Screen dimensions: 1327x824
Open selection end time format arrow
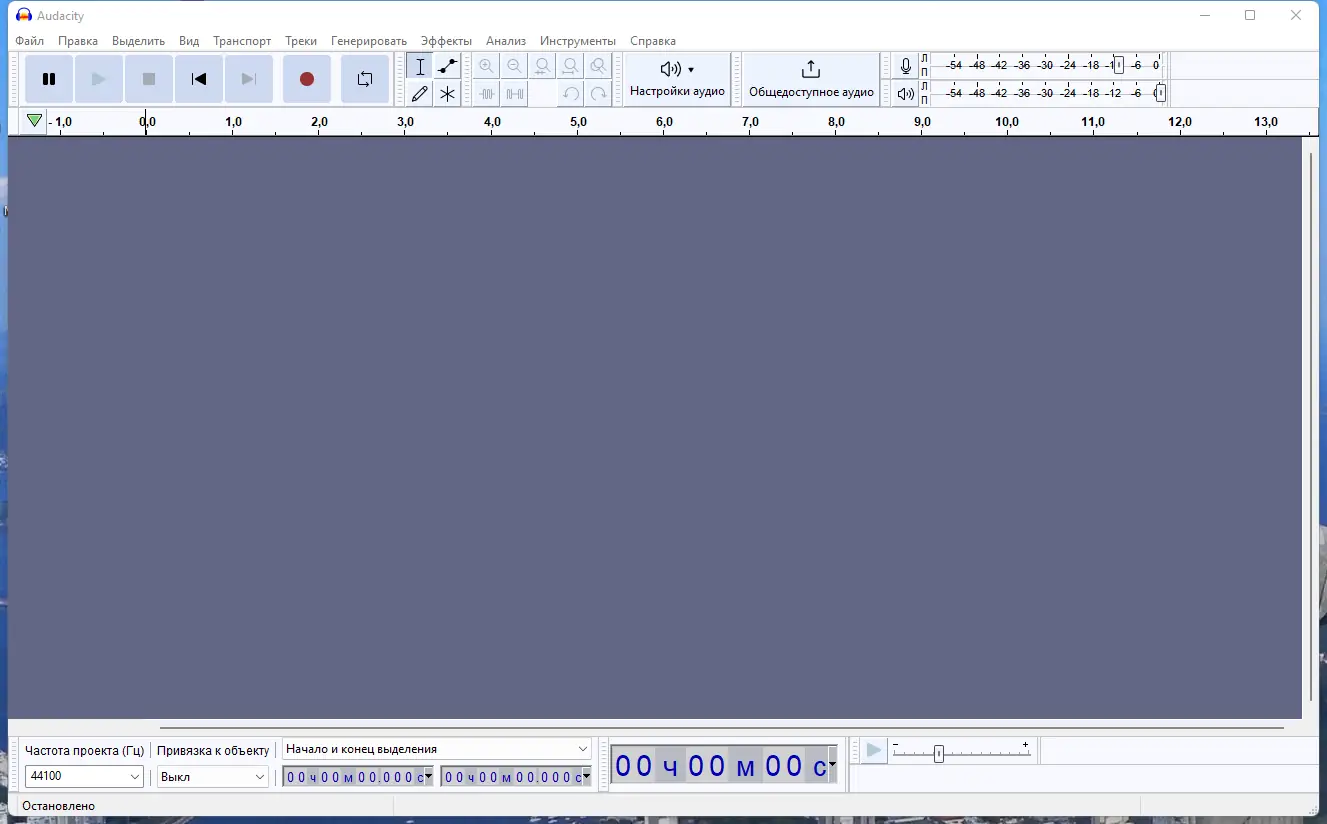click(586, 777)
